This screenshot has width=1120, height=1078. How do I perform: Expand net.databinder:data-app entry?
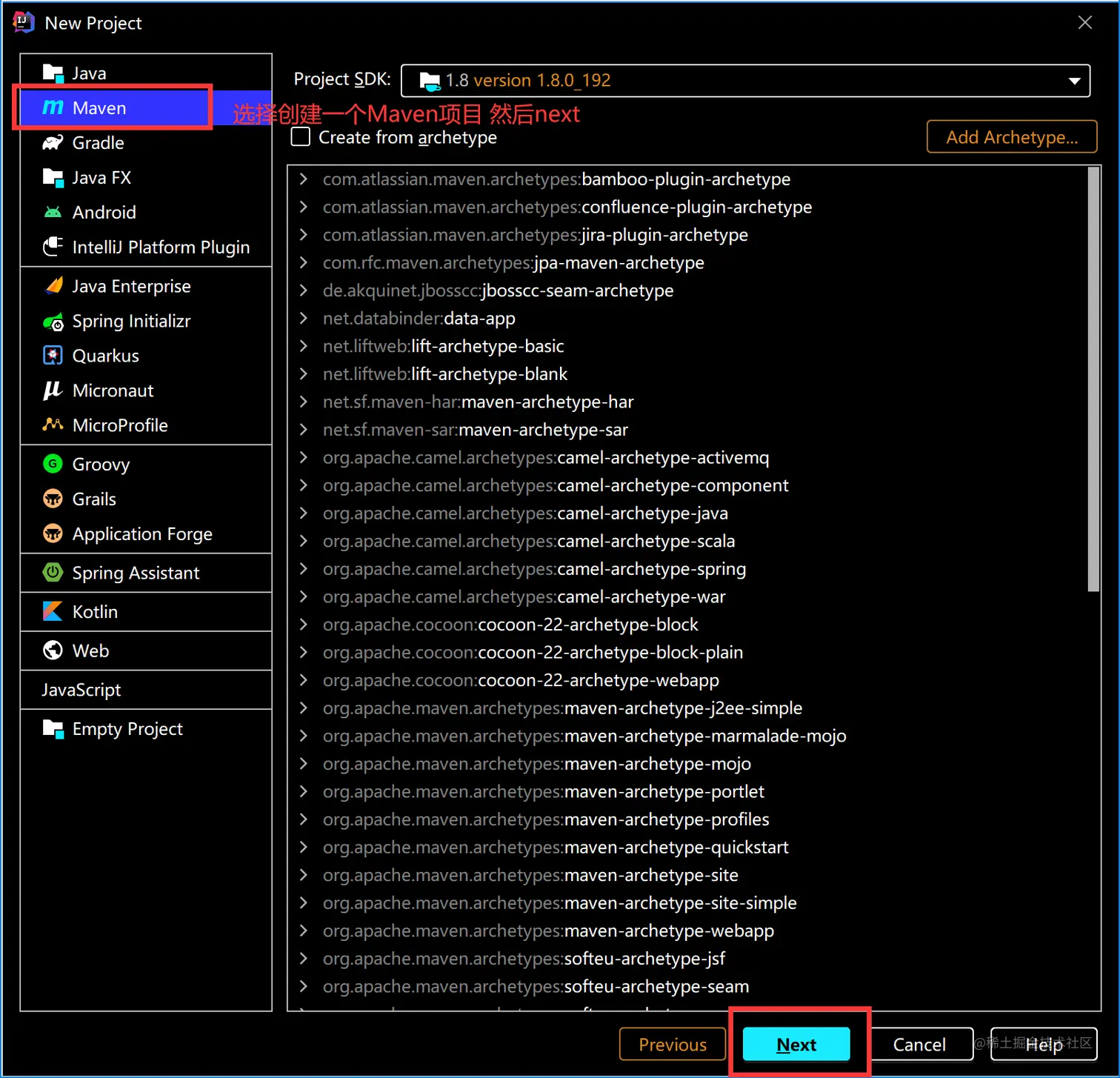303,318
